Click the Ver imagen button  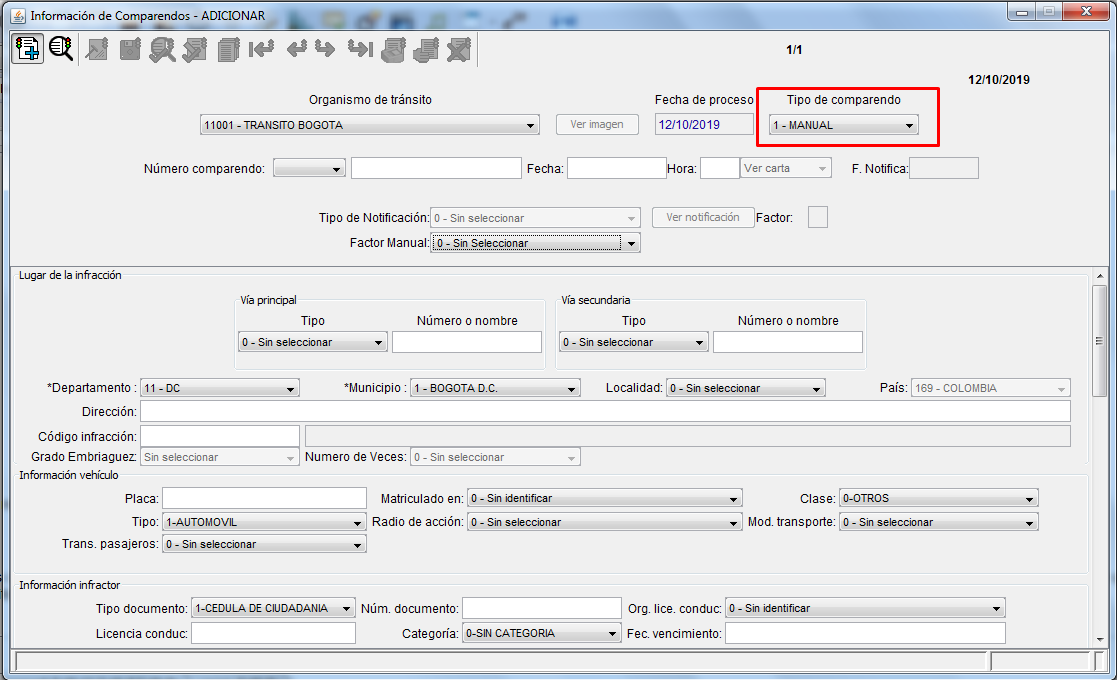[x=597, y=124]
